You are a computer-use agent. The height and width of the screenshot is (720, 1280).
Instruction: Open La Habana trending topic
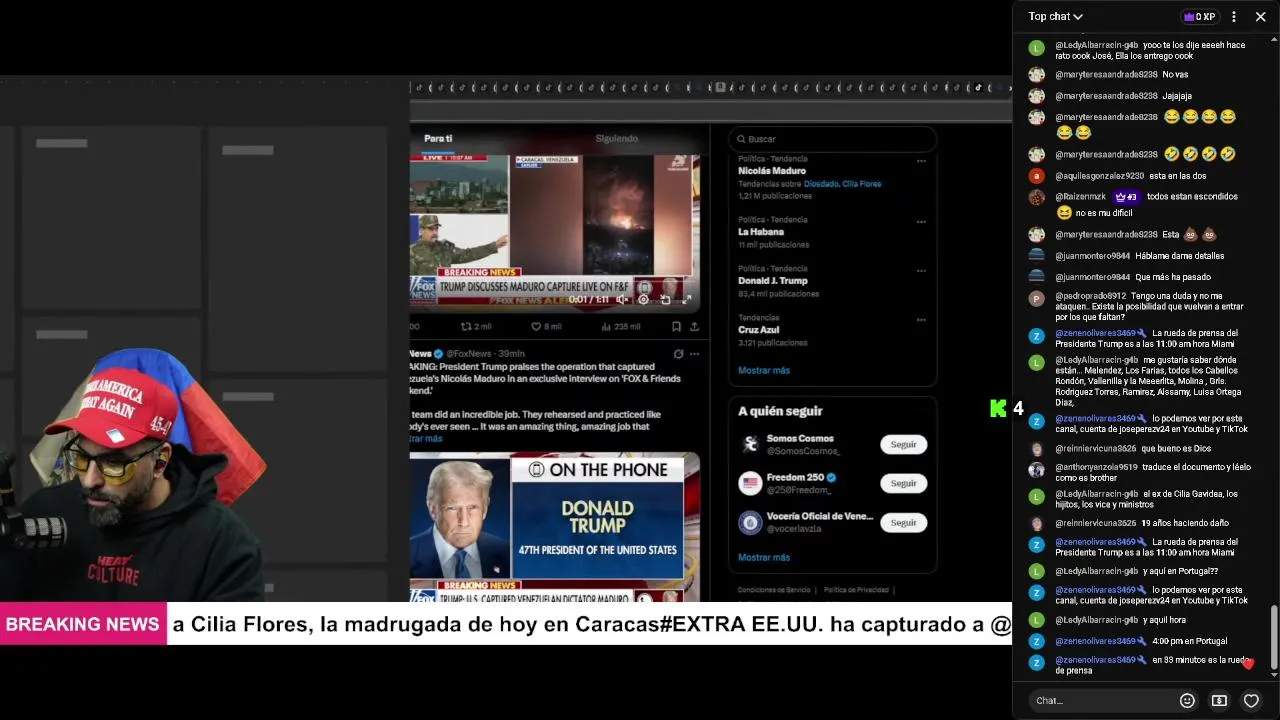(760, 232)
